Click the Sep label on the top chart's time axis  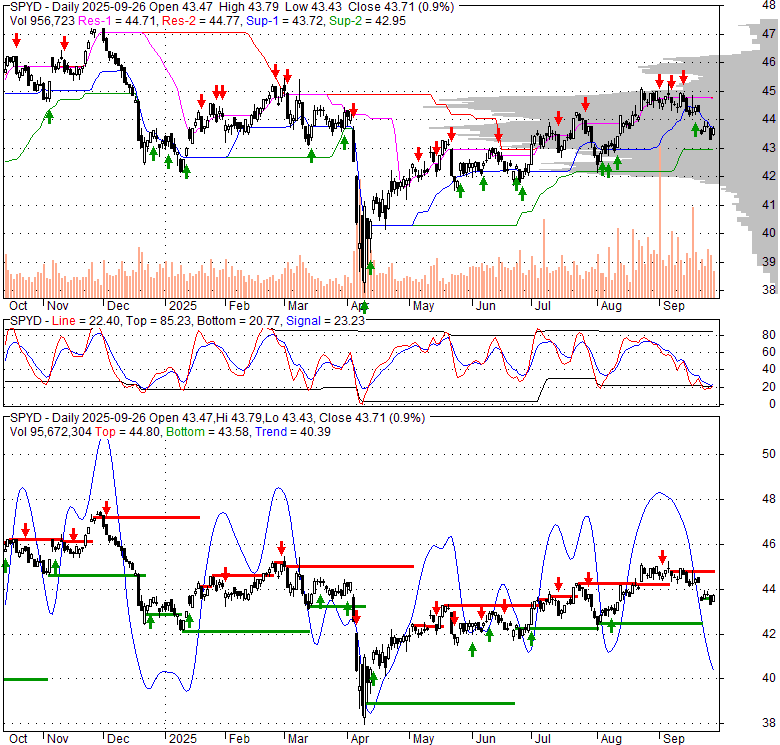[674, 306]
